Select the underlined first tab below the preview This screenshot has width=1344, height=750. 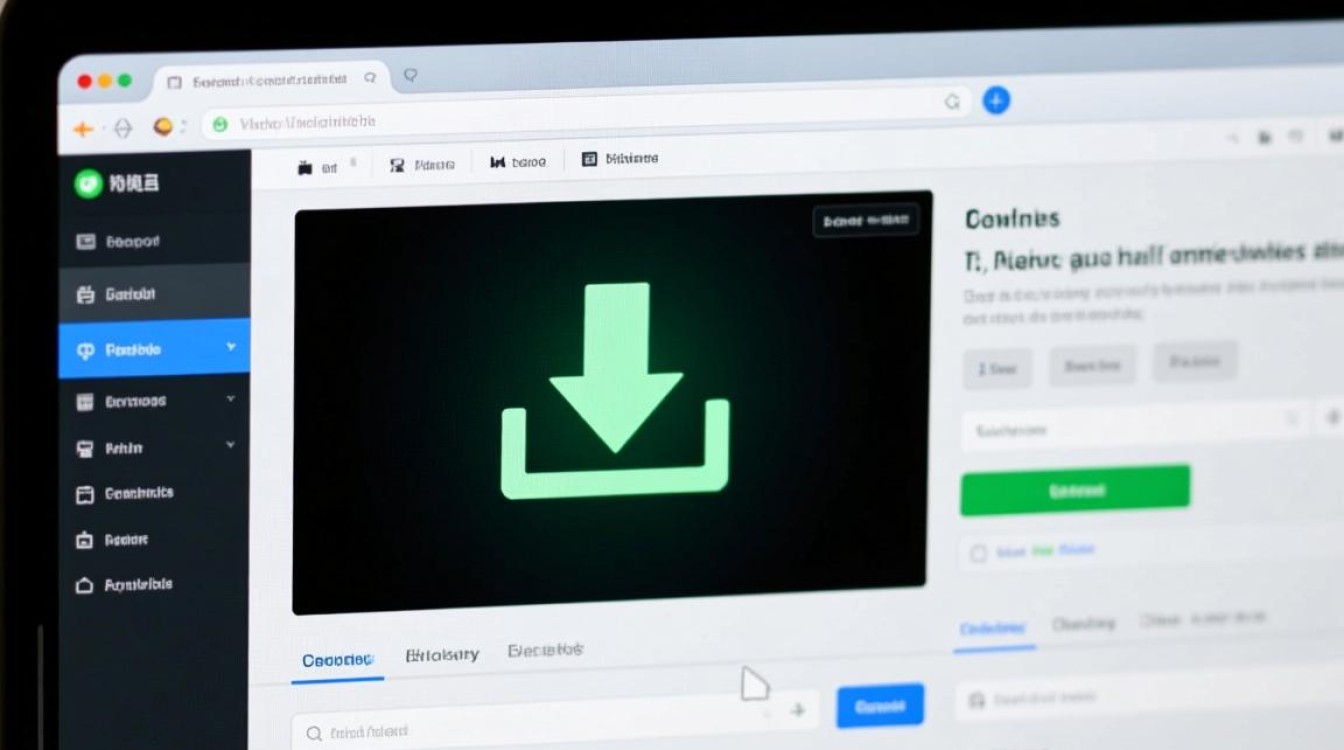click(337, 660)
